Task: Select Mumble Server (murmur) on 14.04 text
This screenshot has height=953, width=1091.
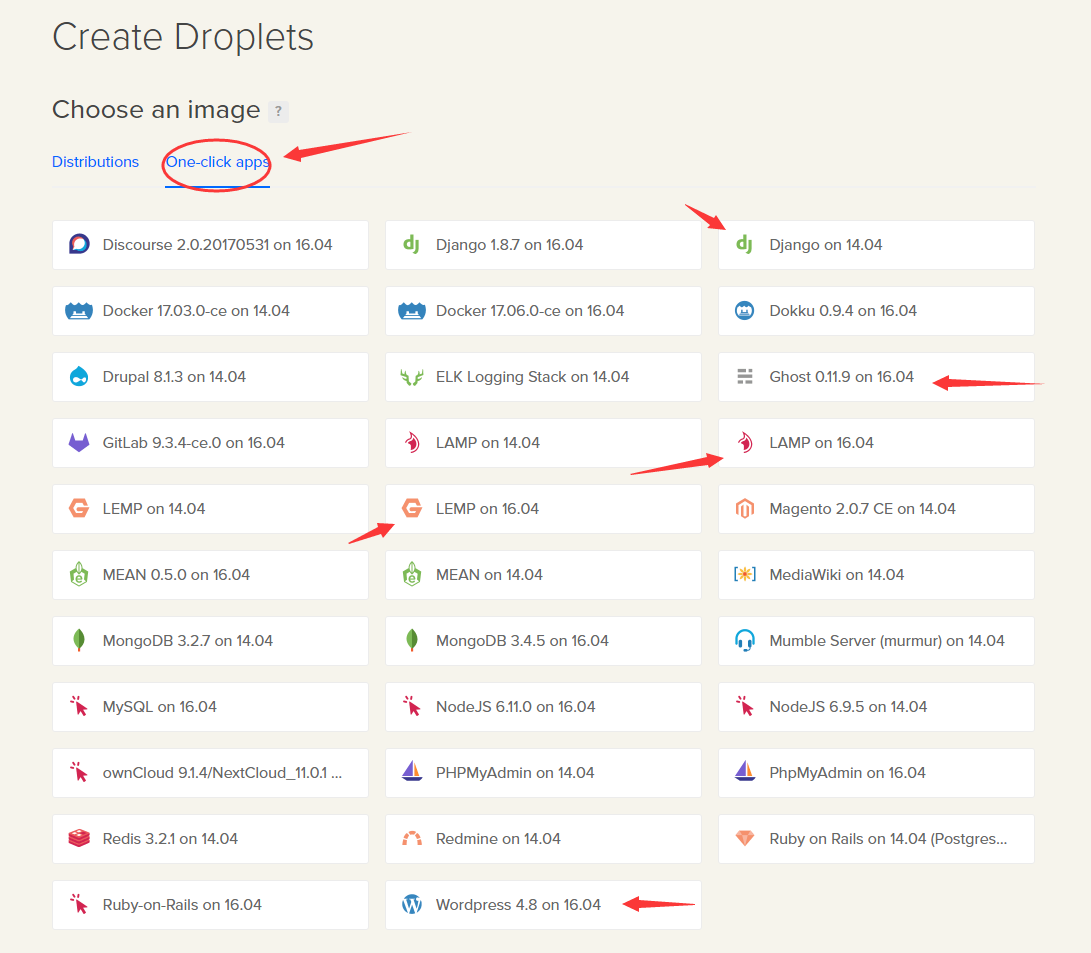Action: coord(886,641)
